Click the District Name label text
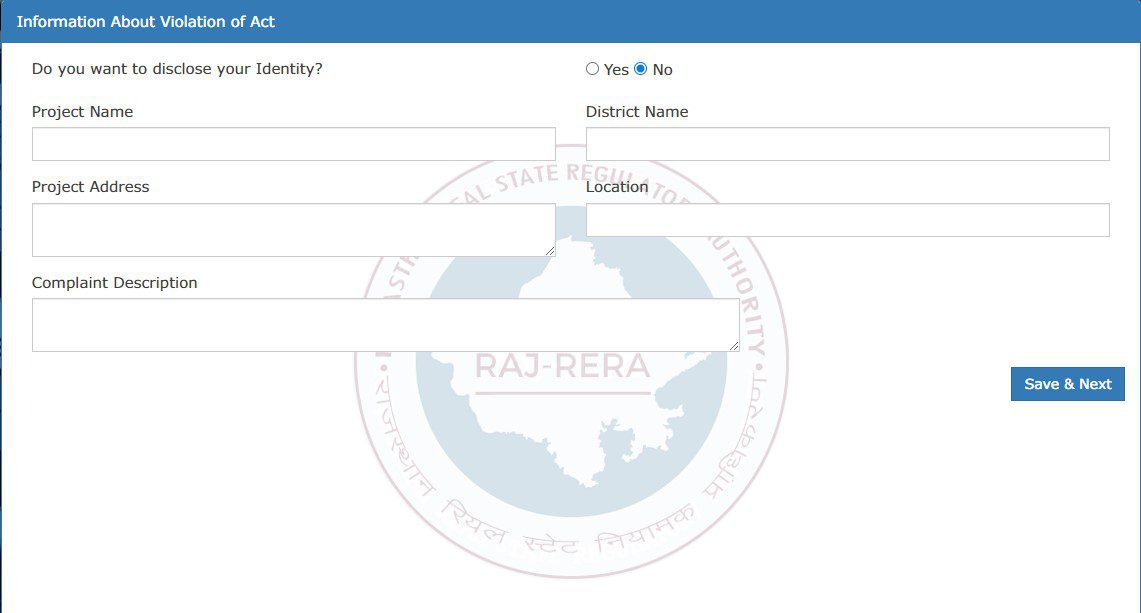The image size is (1141, 613). coord(637,111)
